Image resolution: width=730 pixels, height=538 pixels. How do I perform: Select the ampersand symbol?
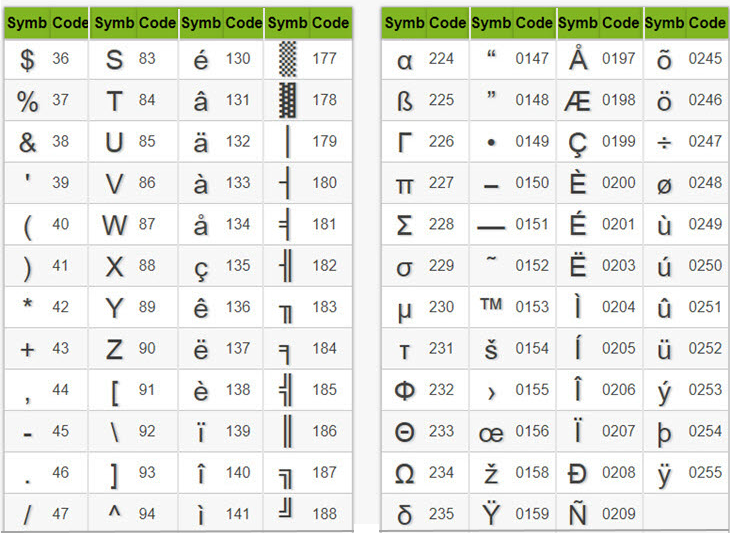(x=27, y=143)
